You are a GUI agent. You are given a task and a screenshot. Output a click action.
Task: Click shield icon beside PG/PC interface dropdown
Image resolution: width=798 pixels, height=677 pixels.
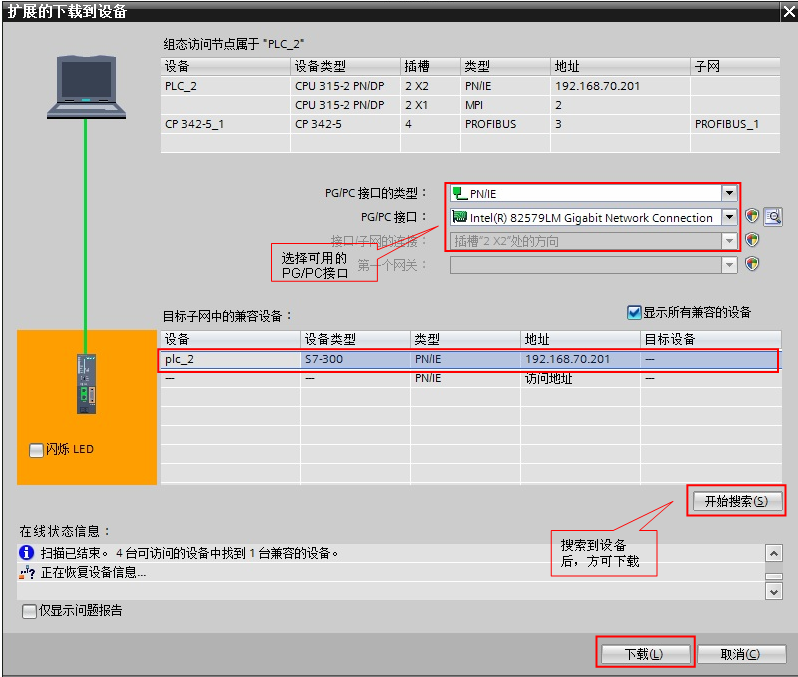pos(752,216)
